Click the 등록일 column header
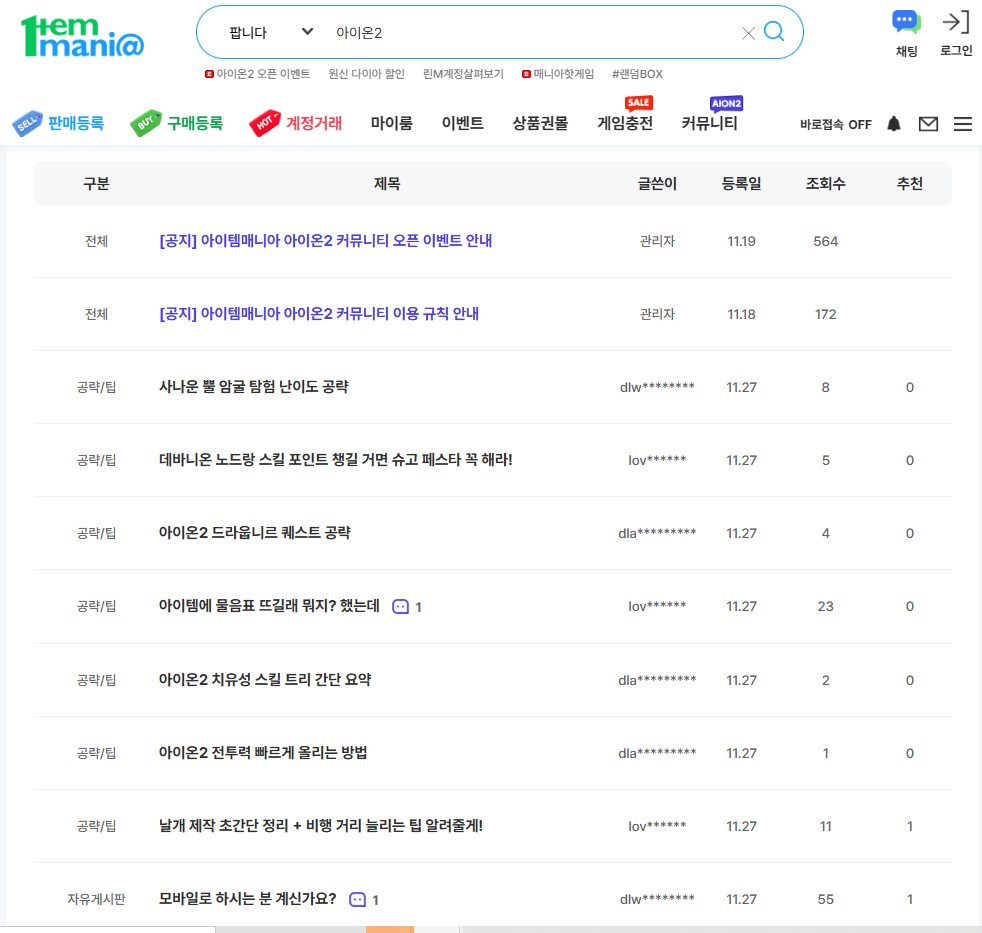This screenshot has height=933, width=982. pos(742,183)
